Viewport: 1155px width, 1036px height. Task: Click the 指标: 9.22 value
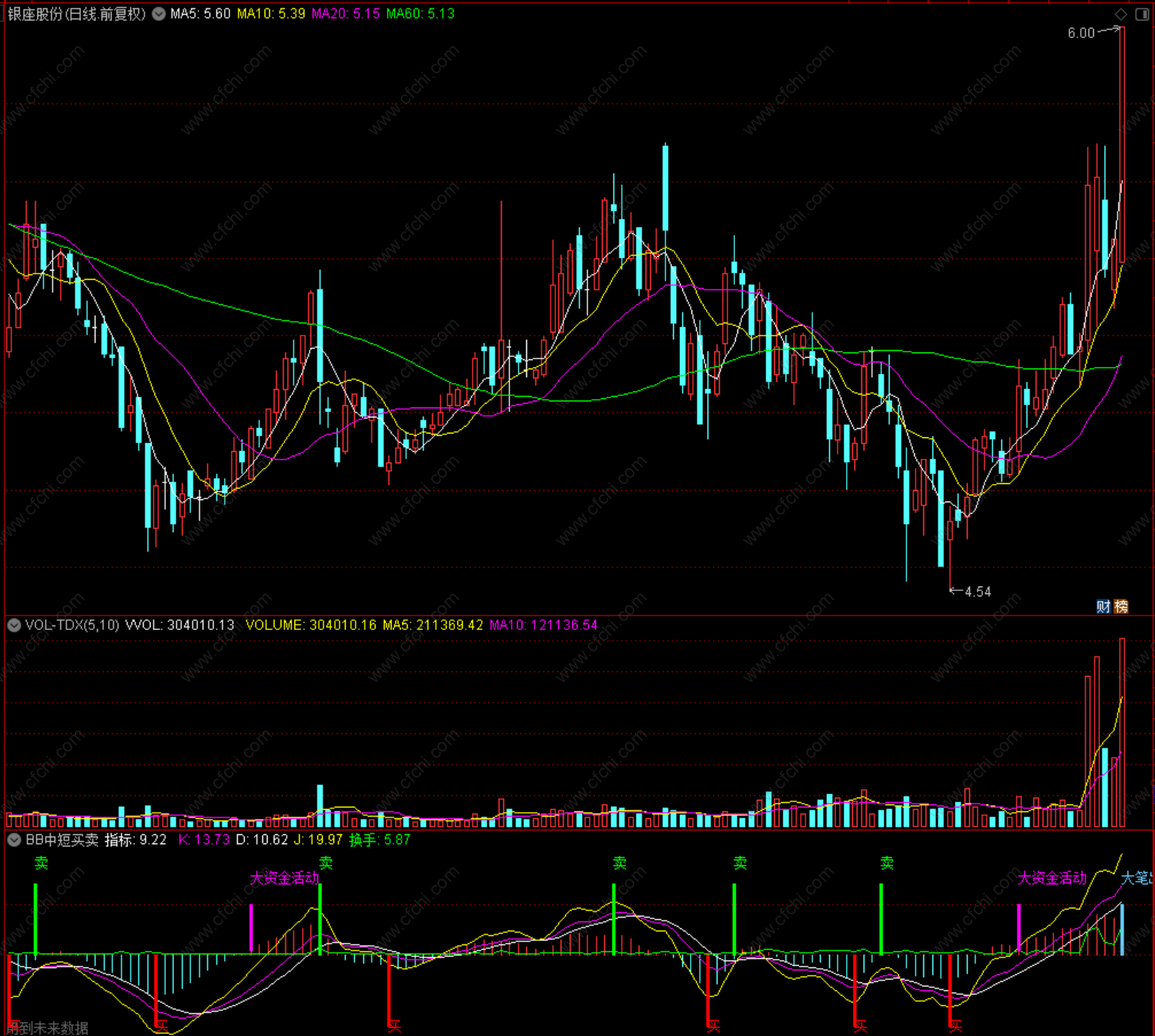coord(135,840)
